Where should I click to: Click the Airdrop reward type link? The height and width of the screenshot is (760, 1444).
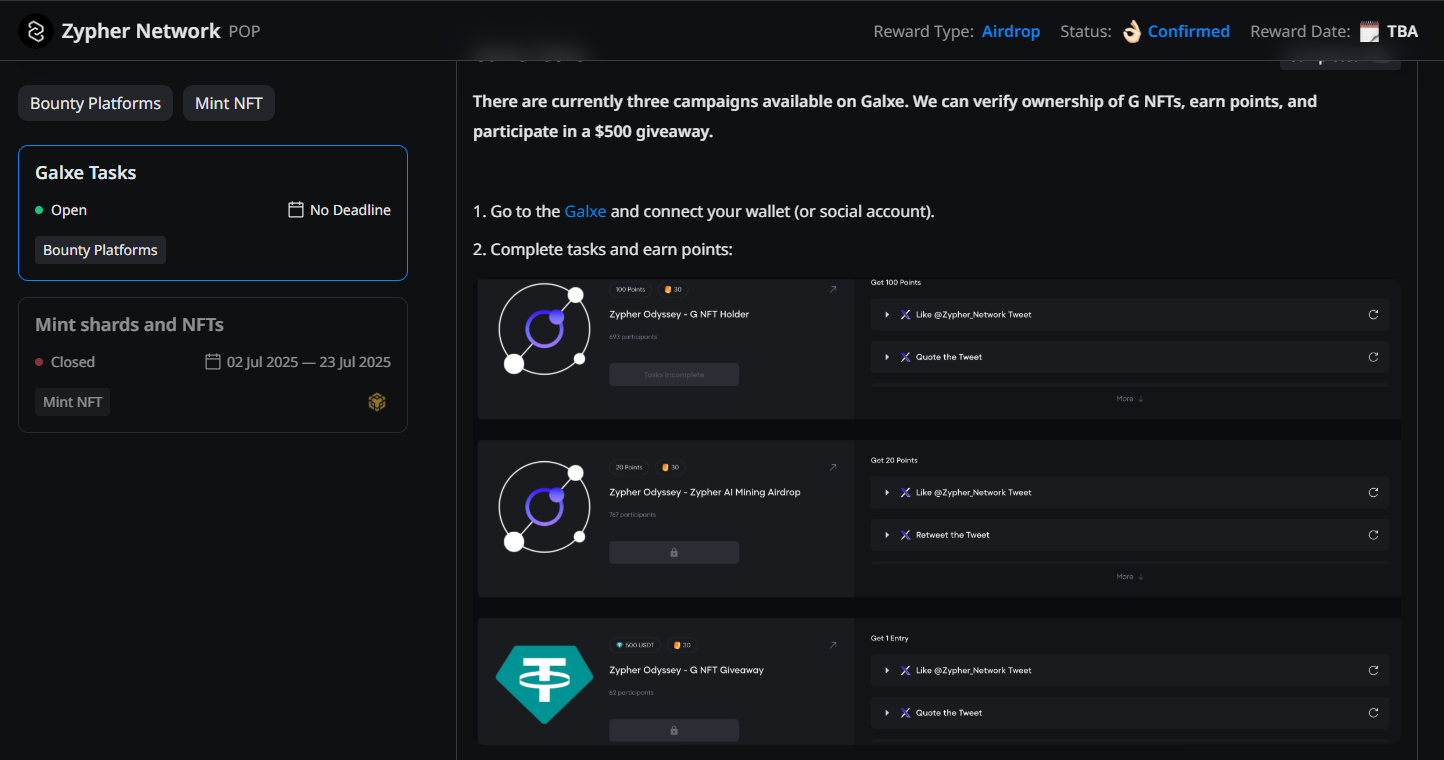pos(1011,31)
